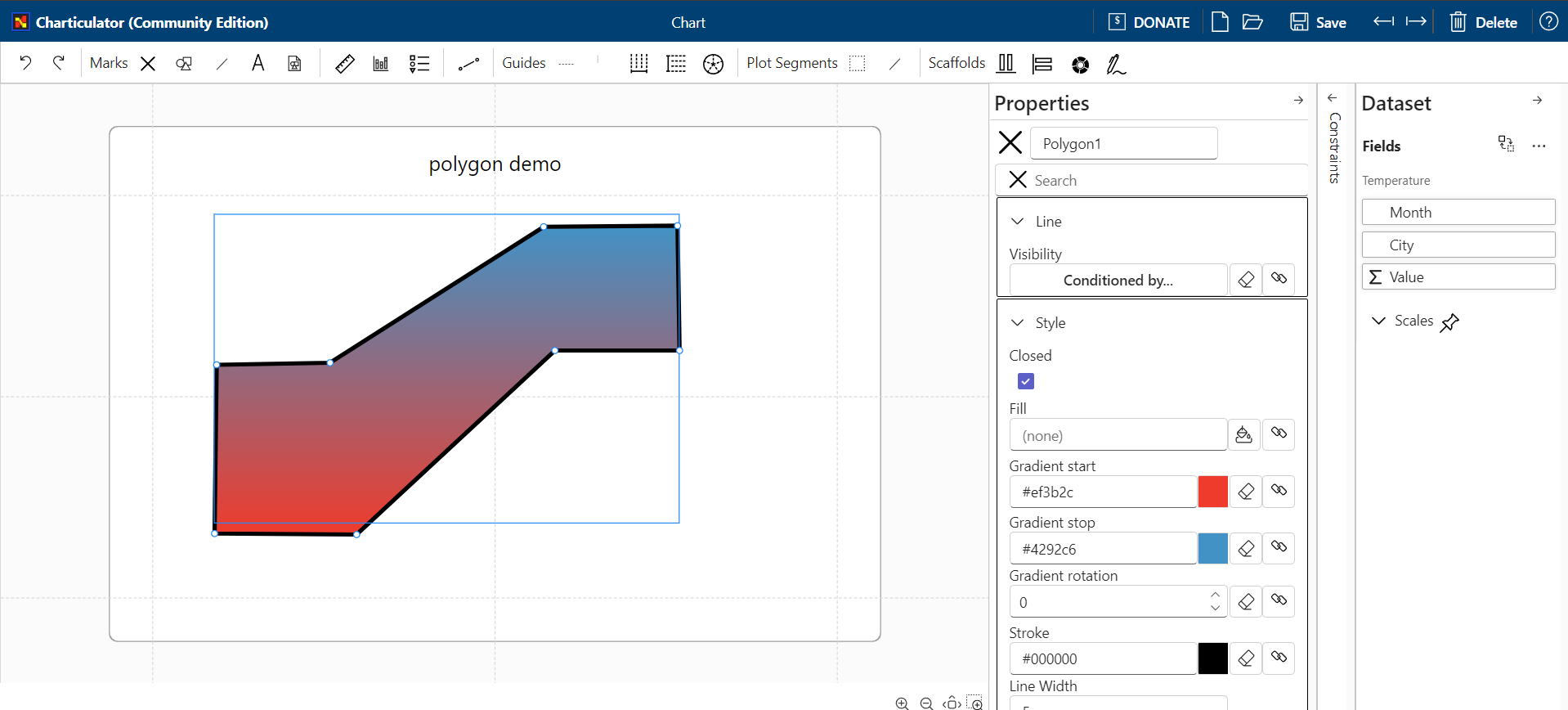Expand the Constraints panel
1568x710 pixels.
[1333, 98]
